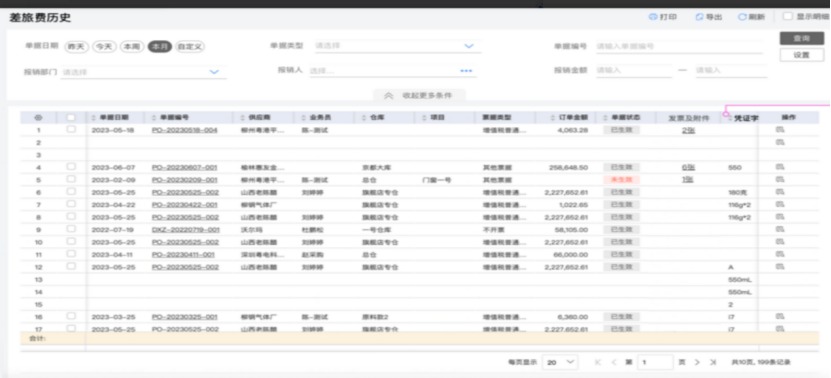Screen dimensions: 831x378
Task: Jump to last page arrow
Action: tap(713, 362)
